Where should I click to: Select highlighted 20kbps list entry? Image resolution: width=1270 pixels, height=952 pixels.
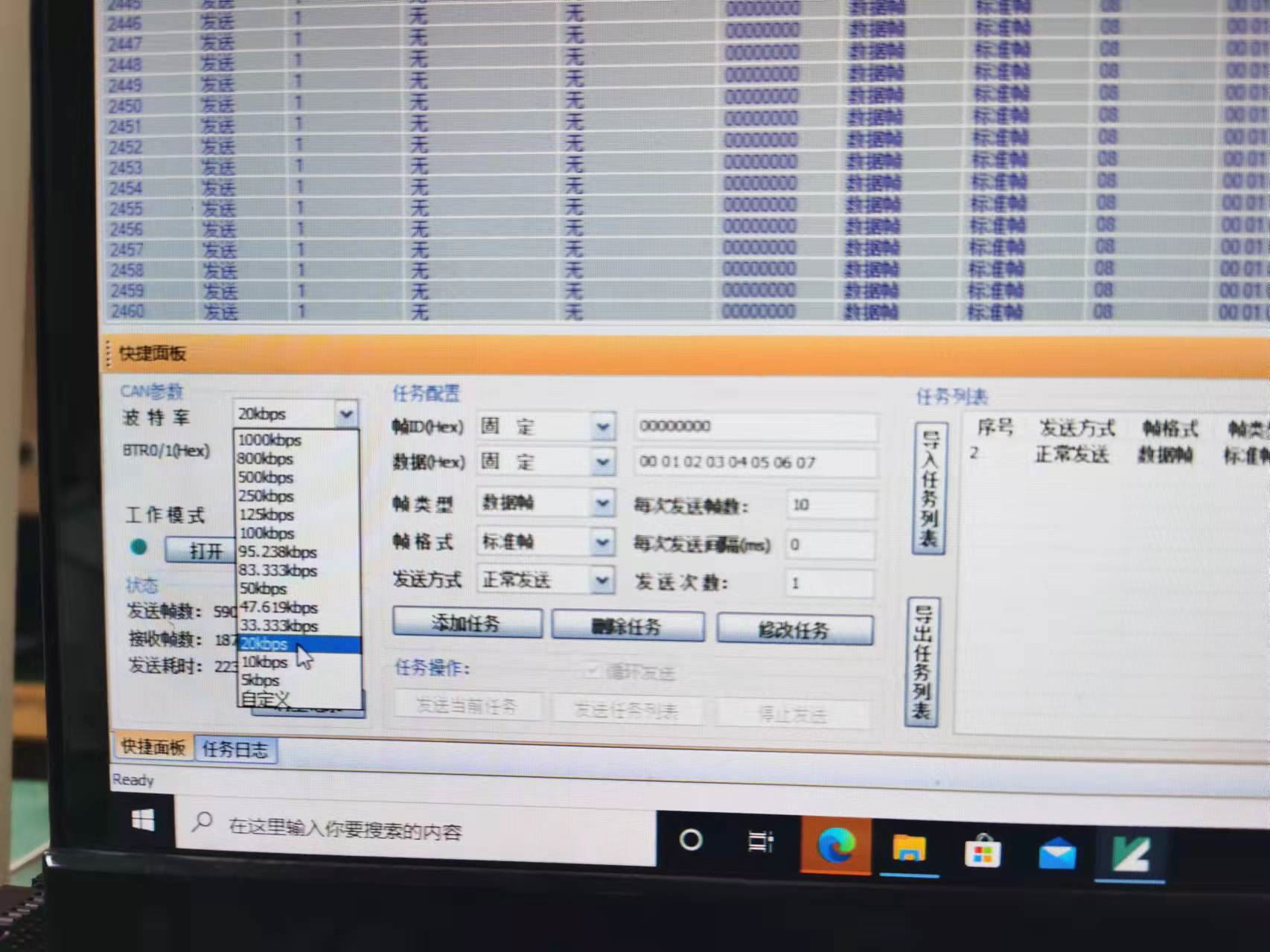pos(299,644)
